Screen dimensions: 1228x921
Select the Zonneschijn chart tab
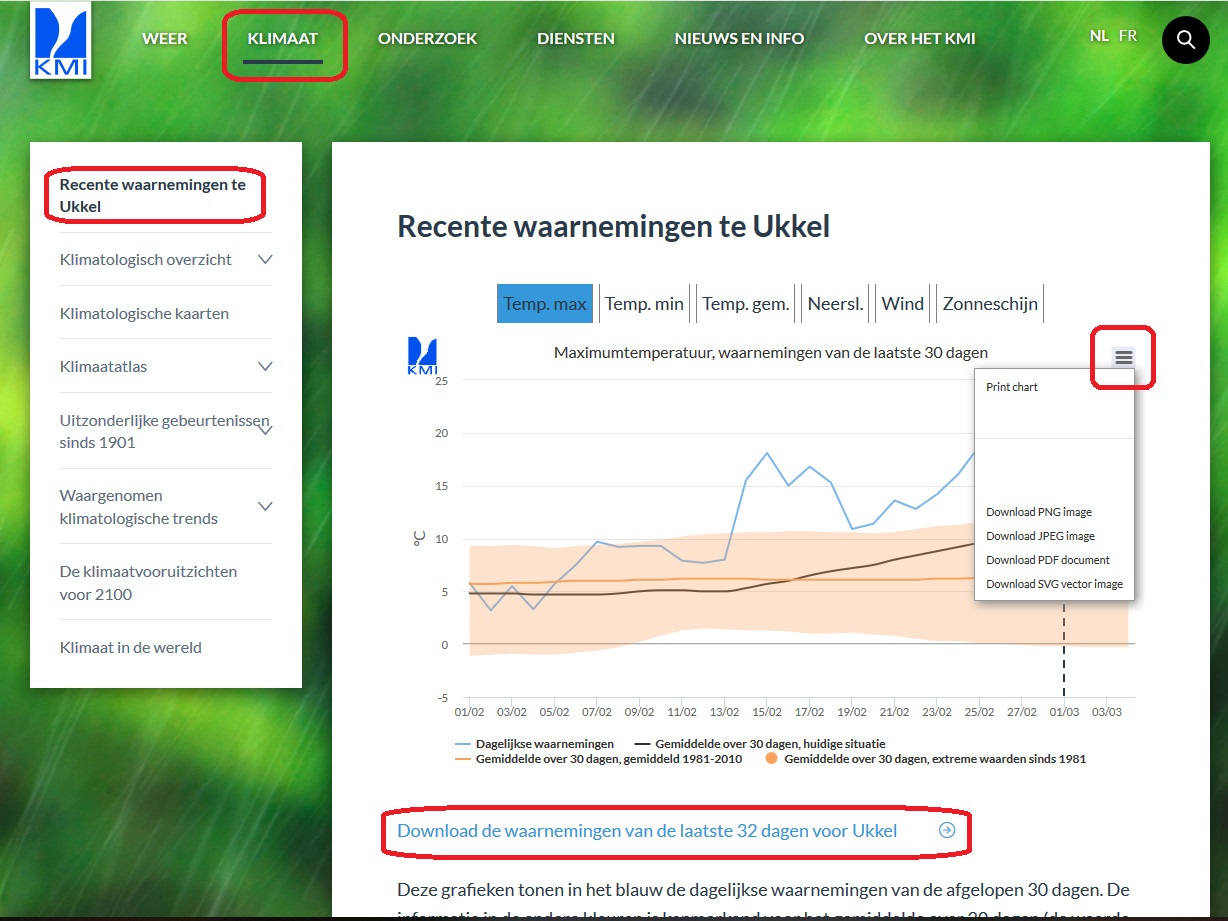coord(990,304)
